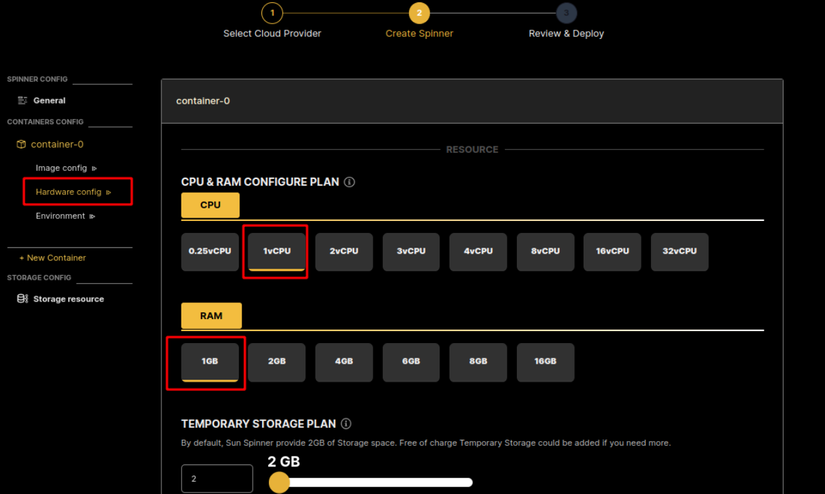The width and height of the screenshot is (825, 494).
Task: Pick the 4vCPU option
Action: pyautogui.click(x=478, y=252)
